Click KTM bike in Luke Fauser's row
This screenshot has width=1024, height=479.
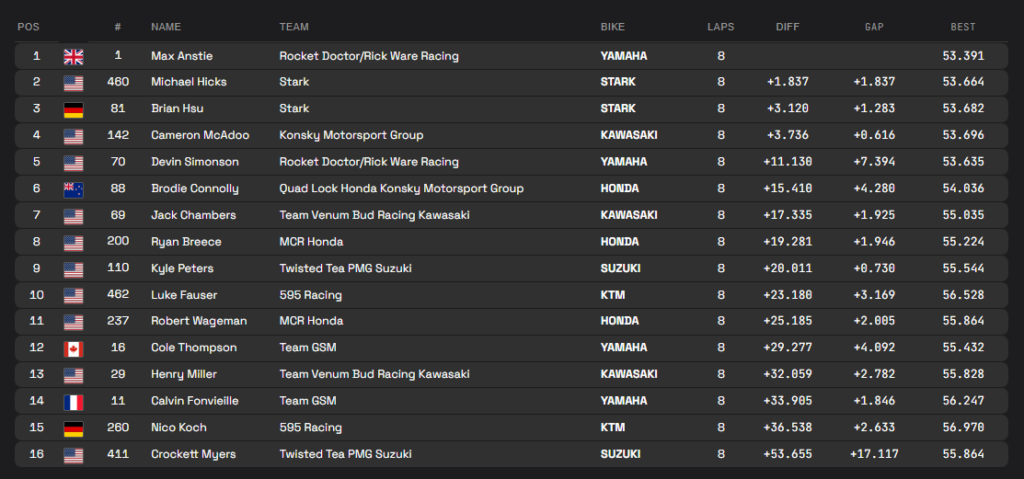click(613, 295)
